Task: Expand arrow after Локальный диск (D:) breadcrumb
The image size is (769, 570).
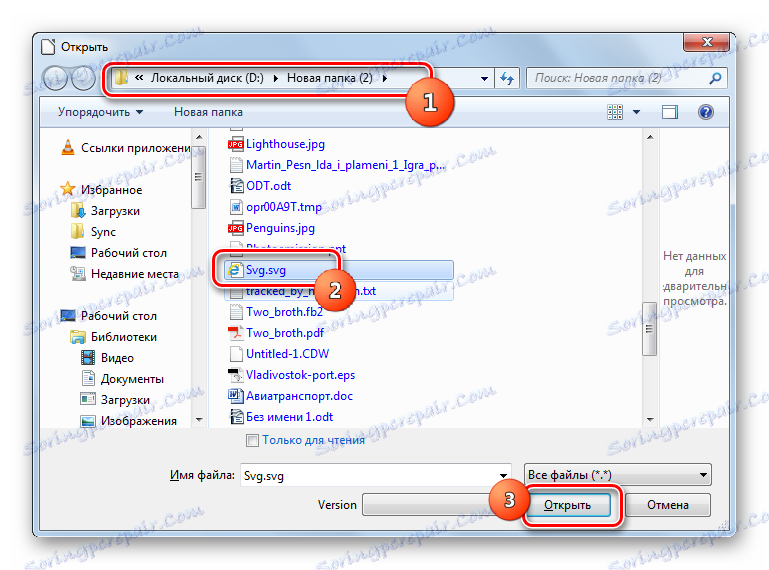Action: coord(276,78)
